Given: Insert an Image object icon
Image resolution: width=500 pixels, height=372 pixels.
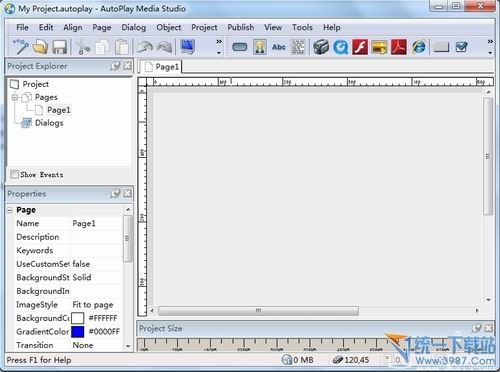Looking at the screenshot, I should (x=259, y=47).
